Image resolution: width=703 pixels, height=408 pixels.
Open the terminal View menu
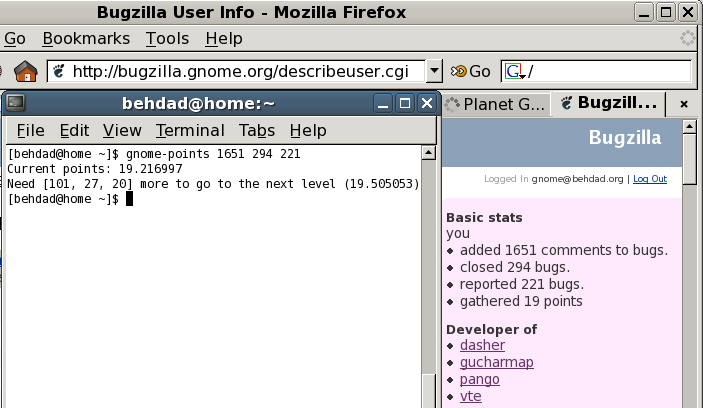122,130
